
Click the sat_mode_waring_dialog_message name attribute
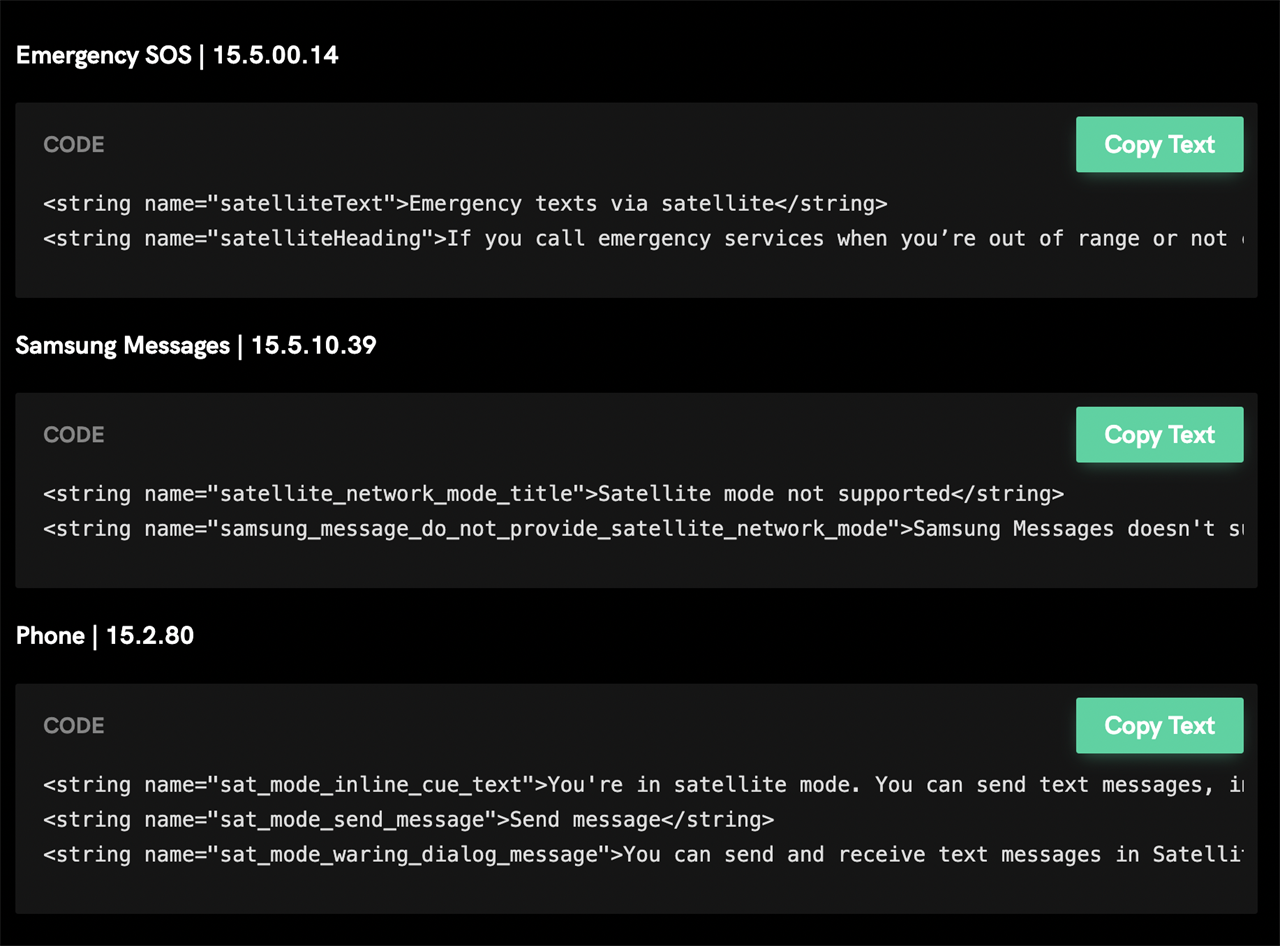click(408, 855)
